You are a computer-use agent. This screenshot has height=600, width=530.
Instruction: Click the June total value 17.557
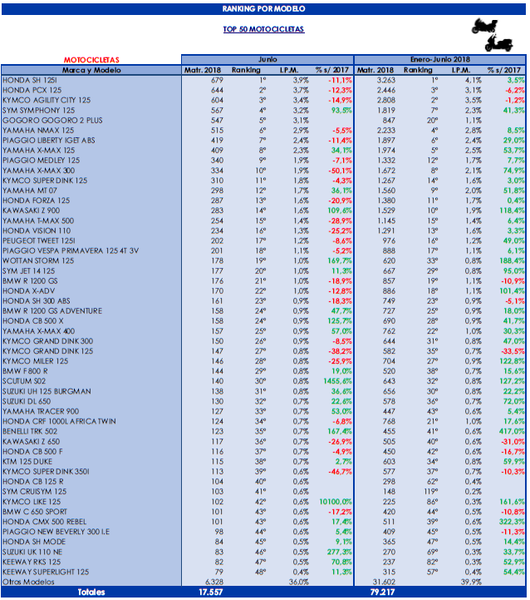coord(210,592)
